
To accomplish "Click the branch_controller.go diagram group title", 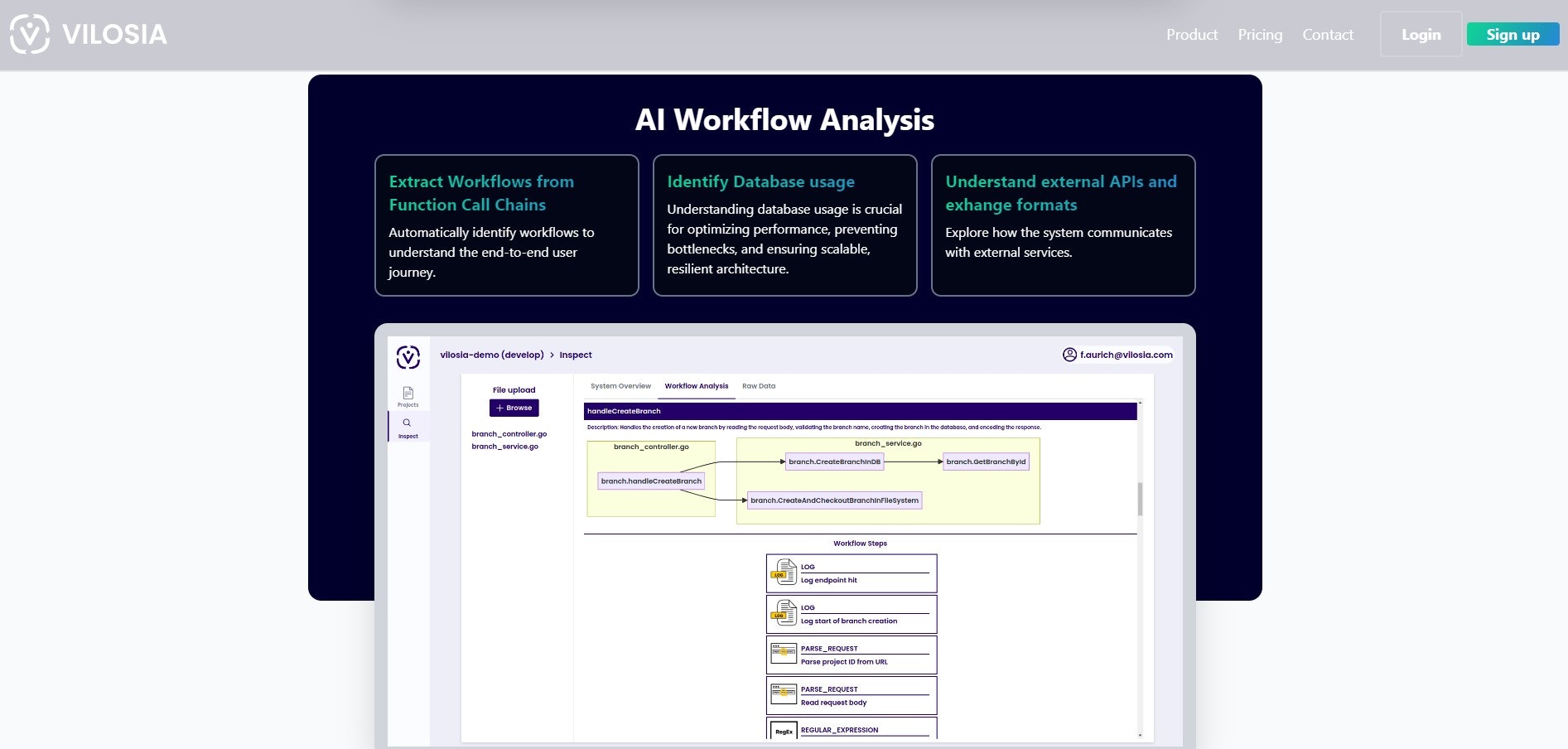I will click(651, 447).
